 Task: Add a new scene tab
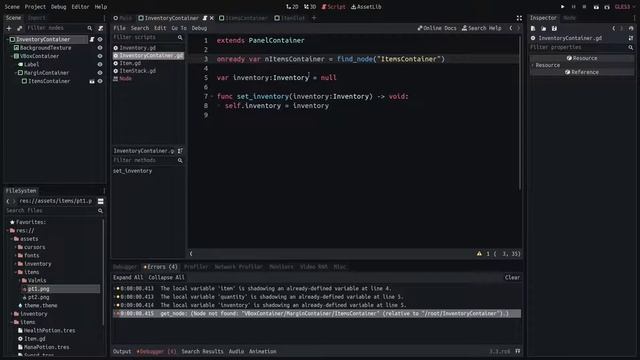click(314, 18)
